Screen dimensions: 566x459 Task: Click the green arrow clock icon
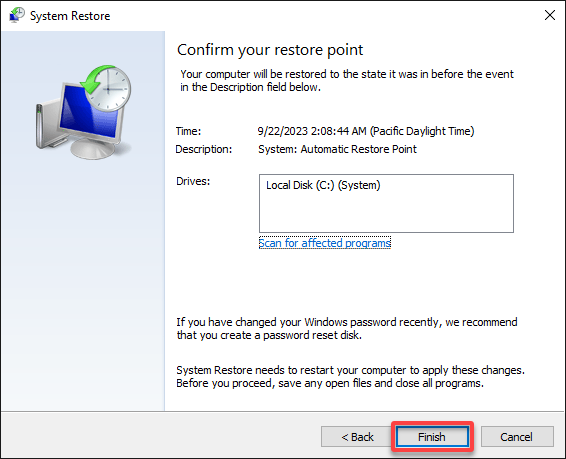click(106, 88)
